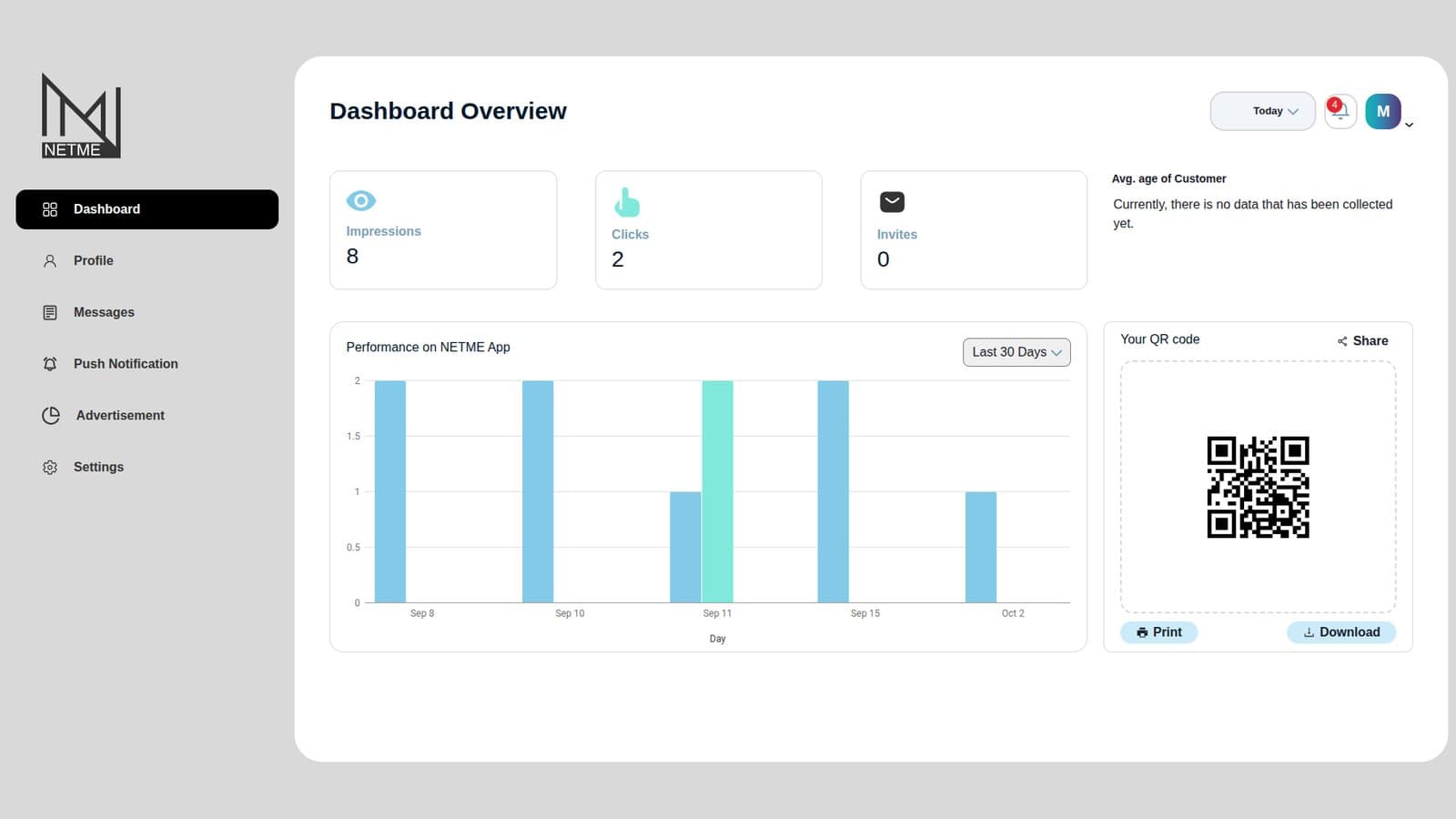
Task: Click the Advertisement pie chart icon
Action: click(51, 415)
